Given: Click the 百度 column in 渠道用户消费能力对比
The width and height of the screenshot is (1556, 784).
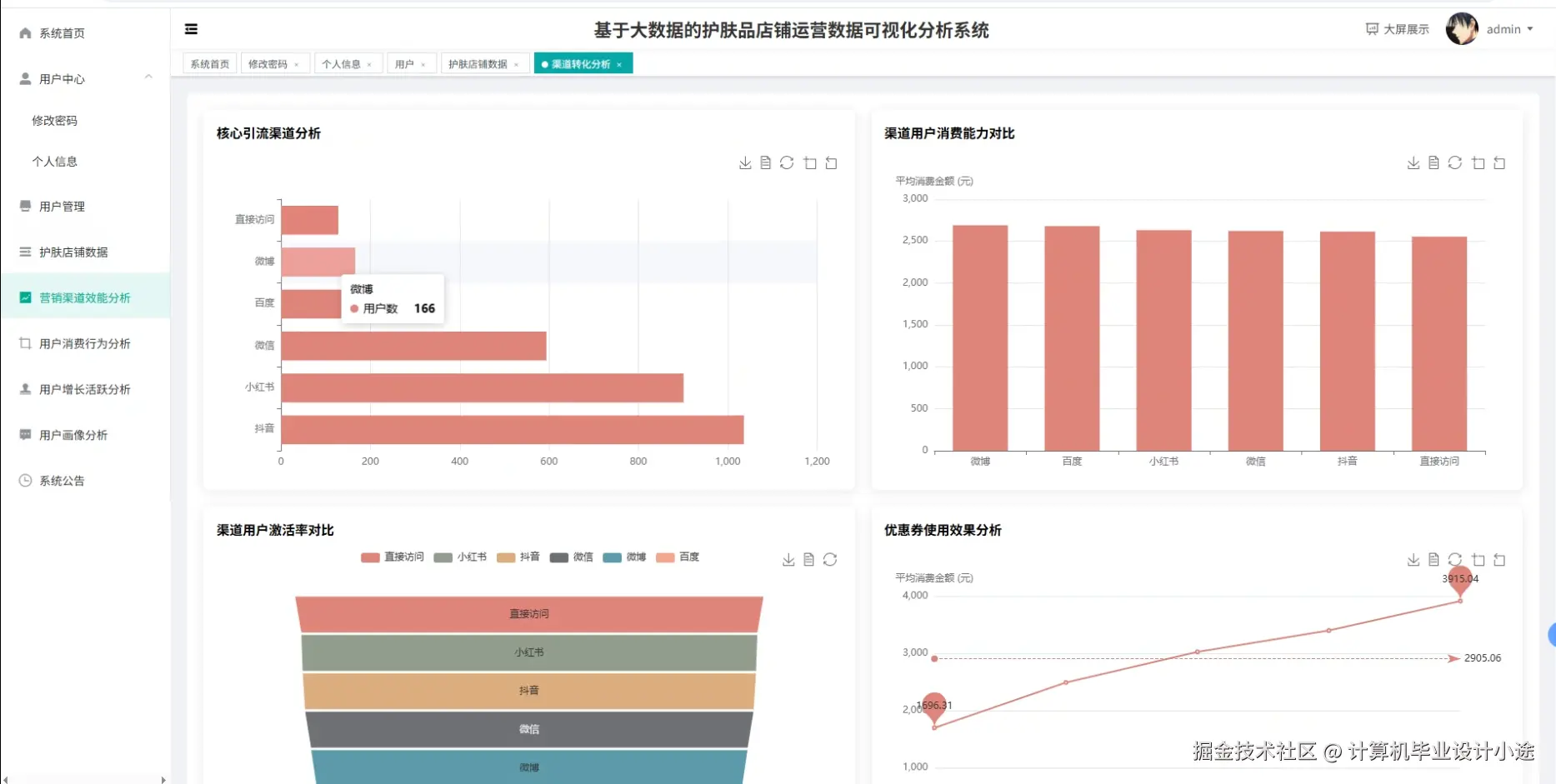Looking at the screenshot, I should 1072,338.
